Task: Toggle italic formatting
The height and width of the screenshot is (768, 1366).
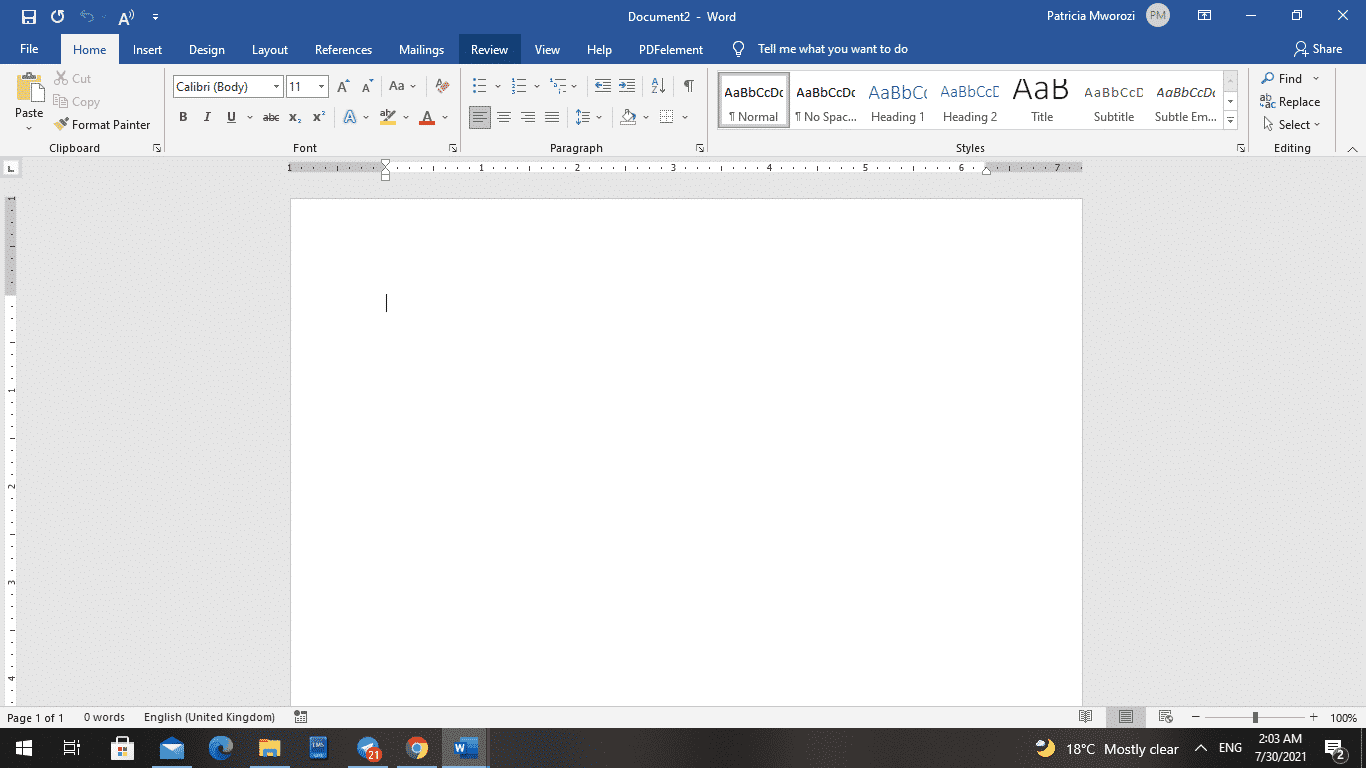Action: tap(207, 117)
